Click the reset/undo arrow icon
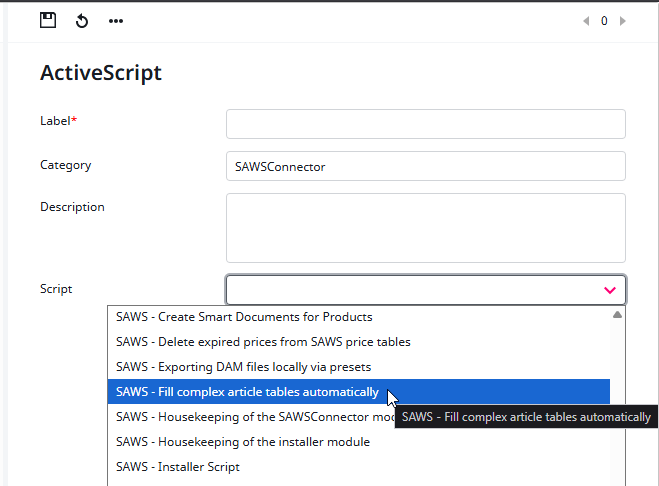The image size is (659, 486). (x=82, y=21)
